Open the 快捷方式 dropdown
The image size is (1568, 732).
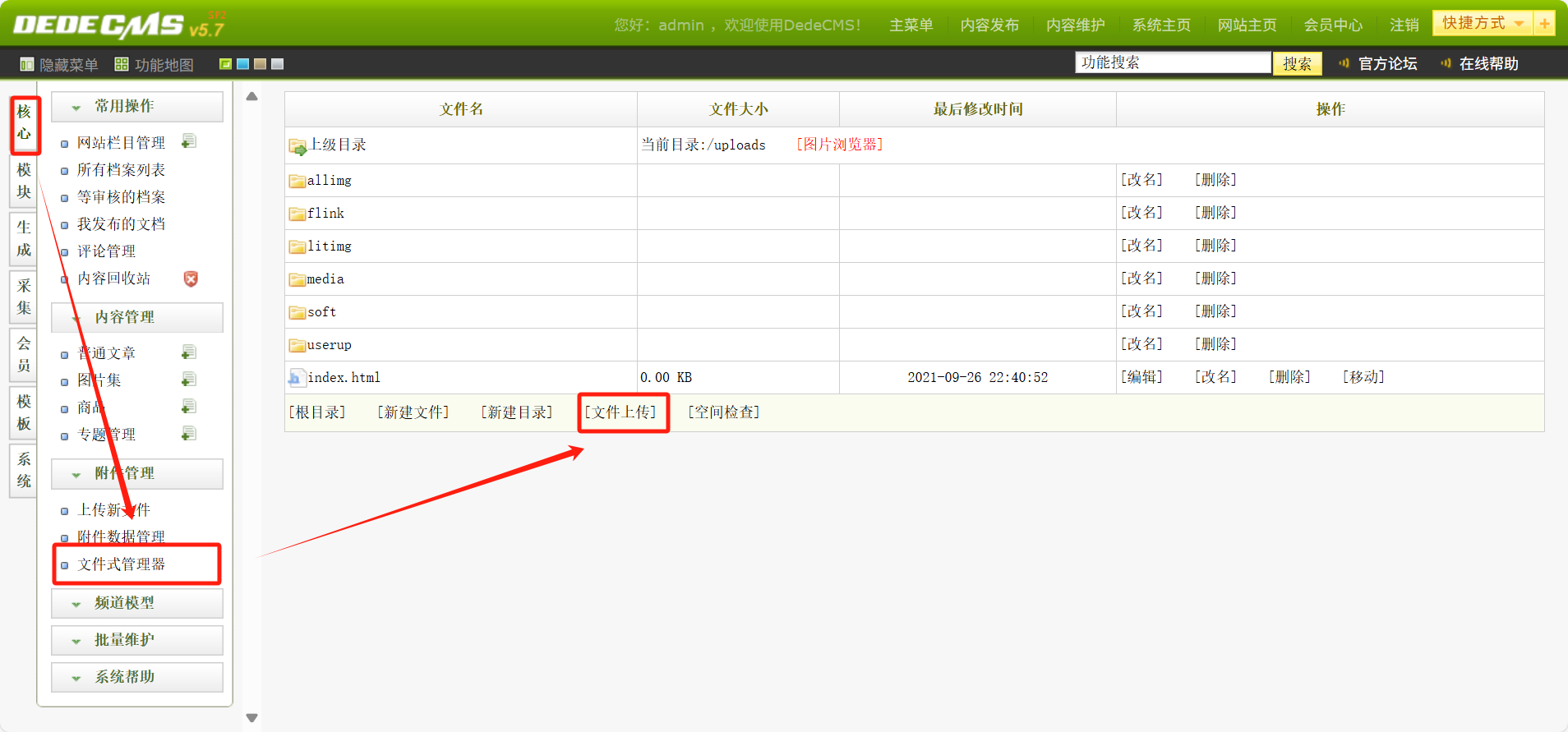(1483, 23)
